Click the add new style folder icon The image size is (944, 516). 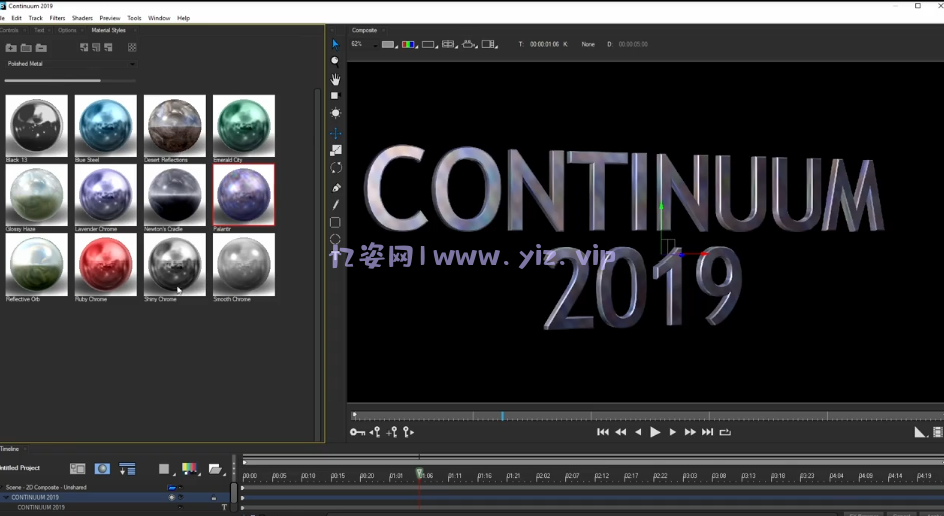pyautogui.click(x=11, y=48)
